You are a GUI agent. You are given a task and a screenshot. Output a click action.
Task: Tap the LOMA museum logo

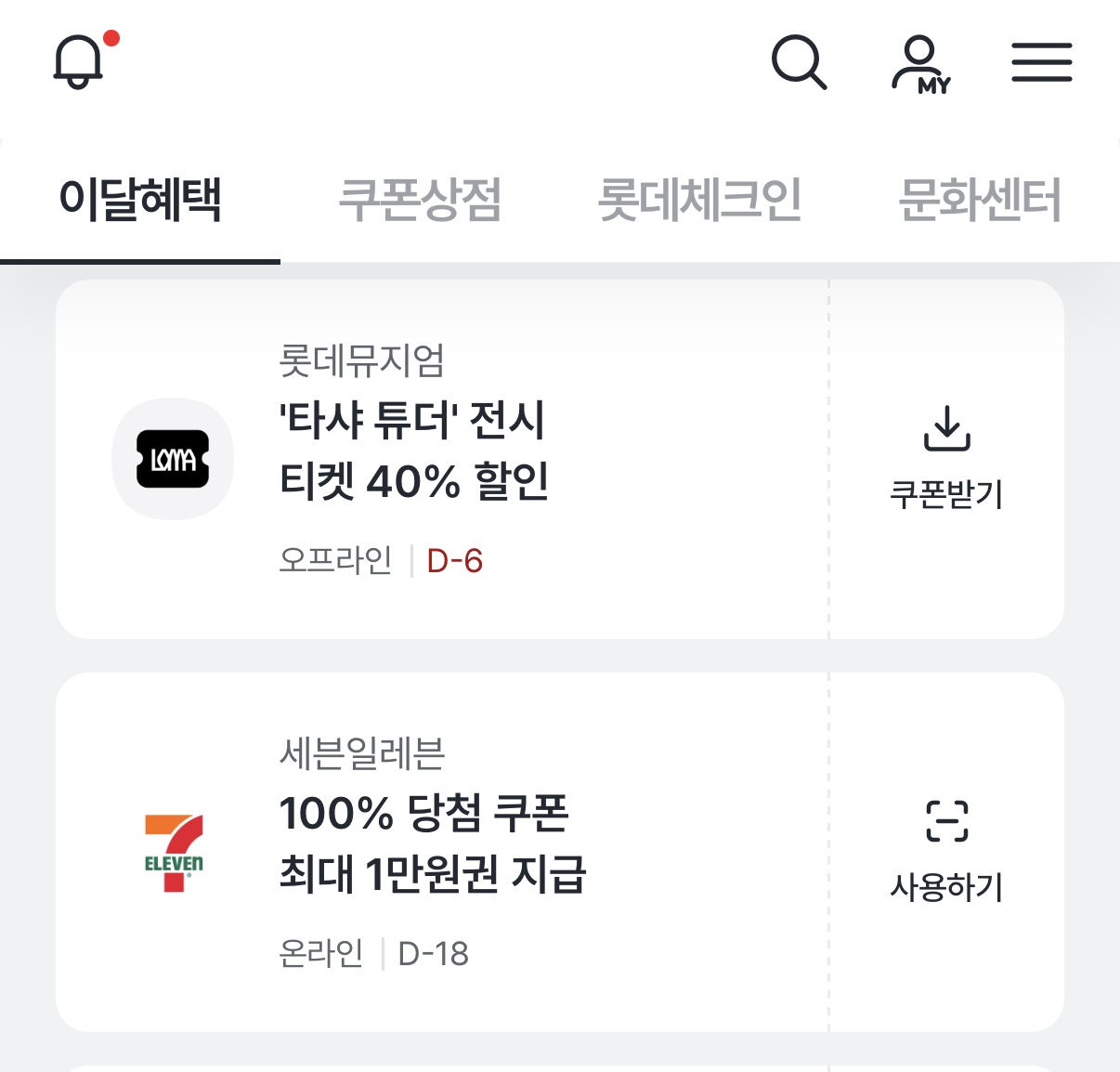pyautogui.click(x=173, y=459)
